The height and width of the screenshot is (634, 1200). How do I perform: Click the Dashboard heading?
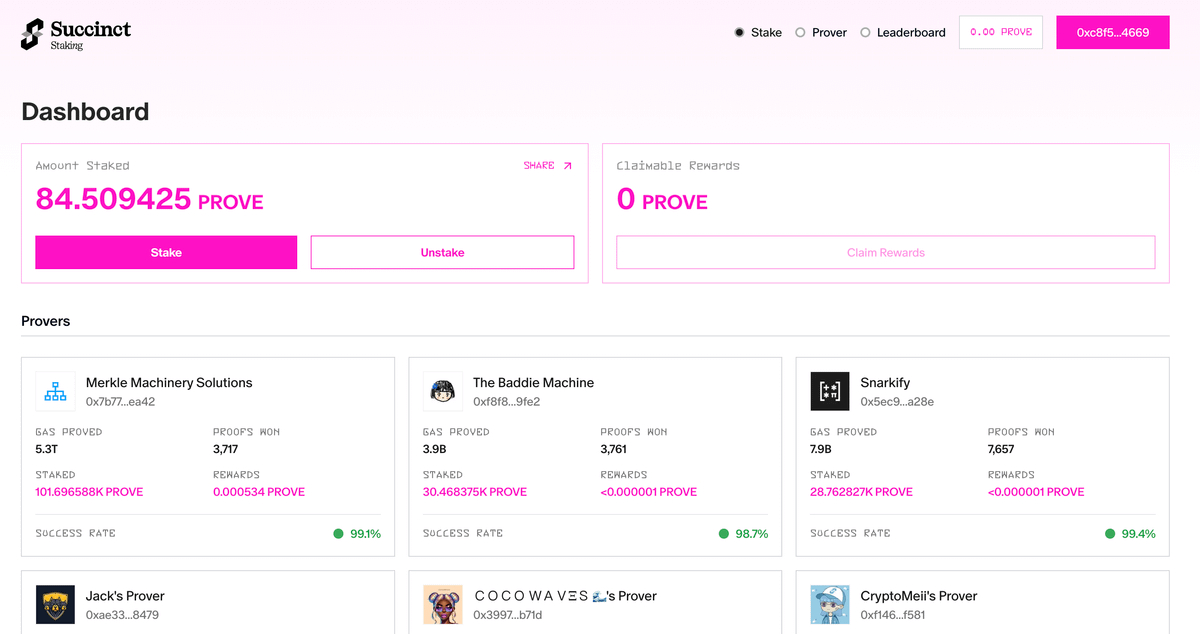click(85, 111)
